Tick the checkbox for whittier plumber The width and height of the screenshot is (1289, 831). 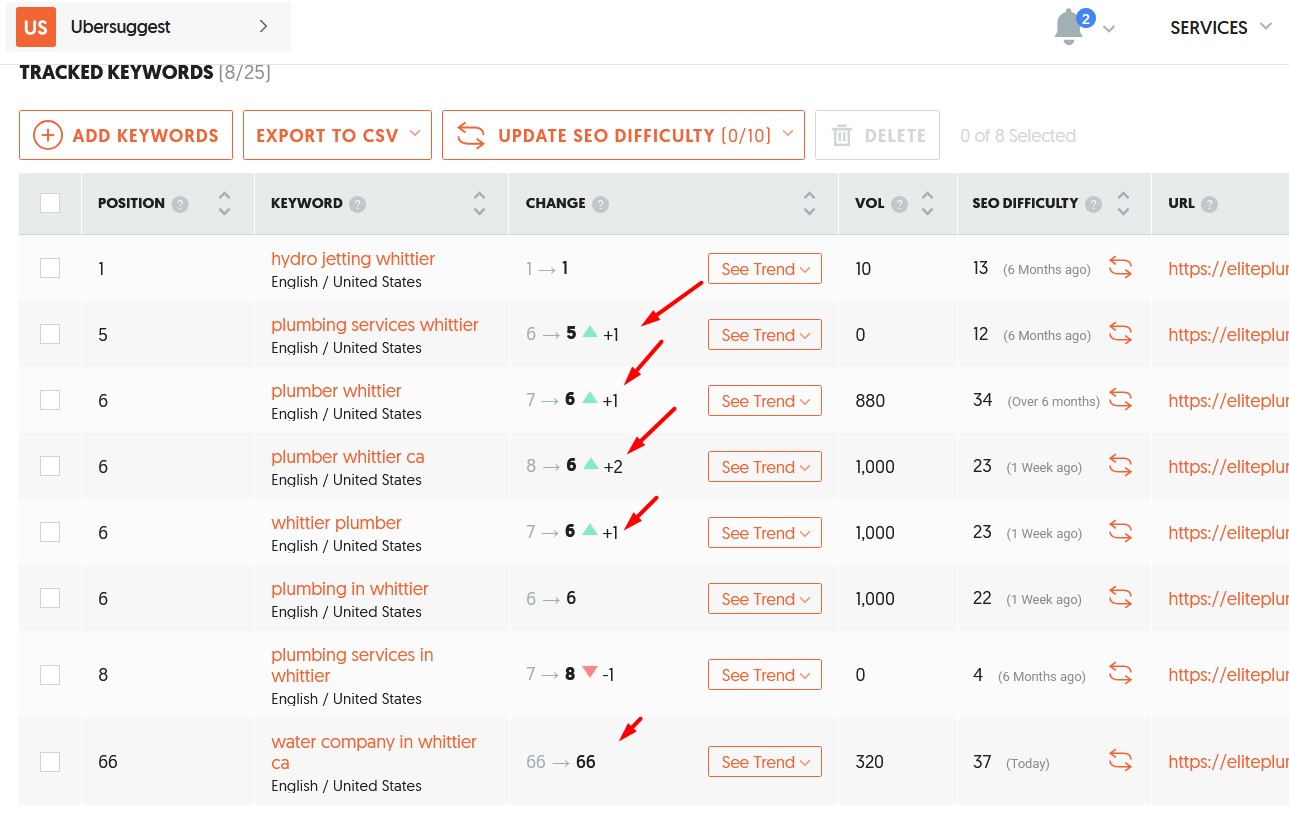pyautogui.click(x=50, y=532)
